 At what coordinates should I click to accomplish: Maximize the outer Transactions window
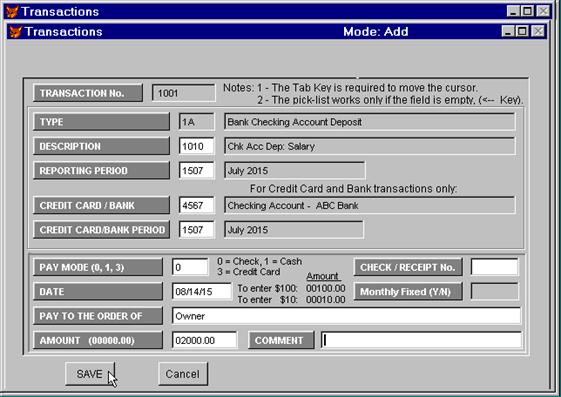pyautogui.click(x=527, y=11)
